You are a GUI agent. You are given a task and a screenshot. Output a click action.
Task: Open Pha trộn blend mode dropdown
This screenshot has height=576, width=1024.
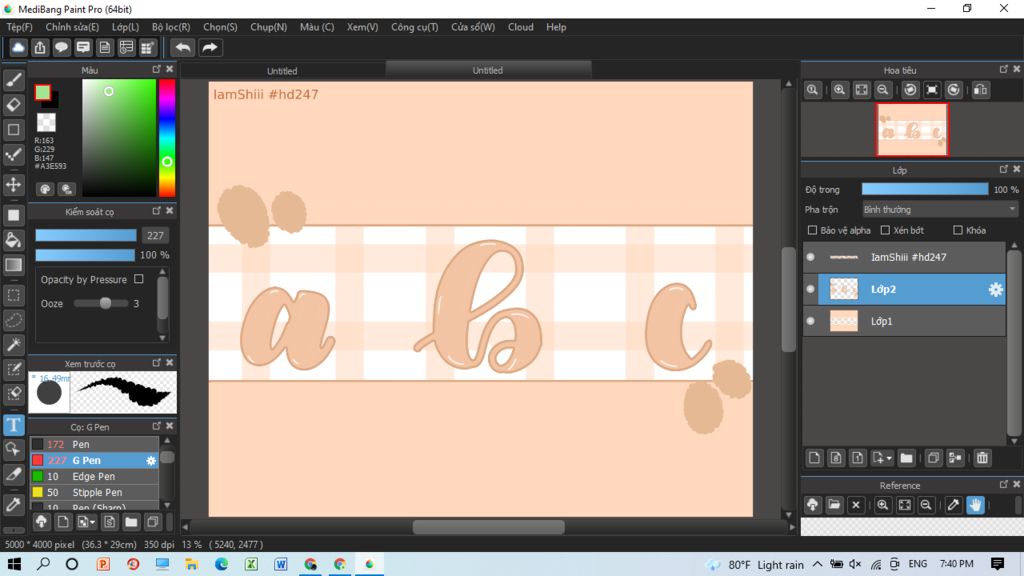tap(939, 210)
